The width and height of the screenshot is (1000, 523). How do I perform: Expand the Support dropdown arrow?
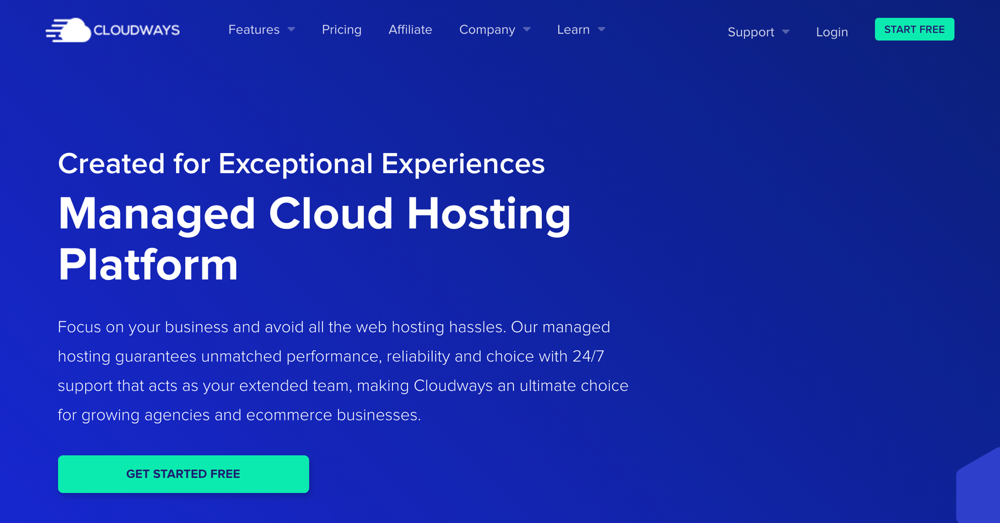[x=786, y=32]
